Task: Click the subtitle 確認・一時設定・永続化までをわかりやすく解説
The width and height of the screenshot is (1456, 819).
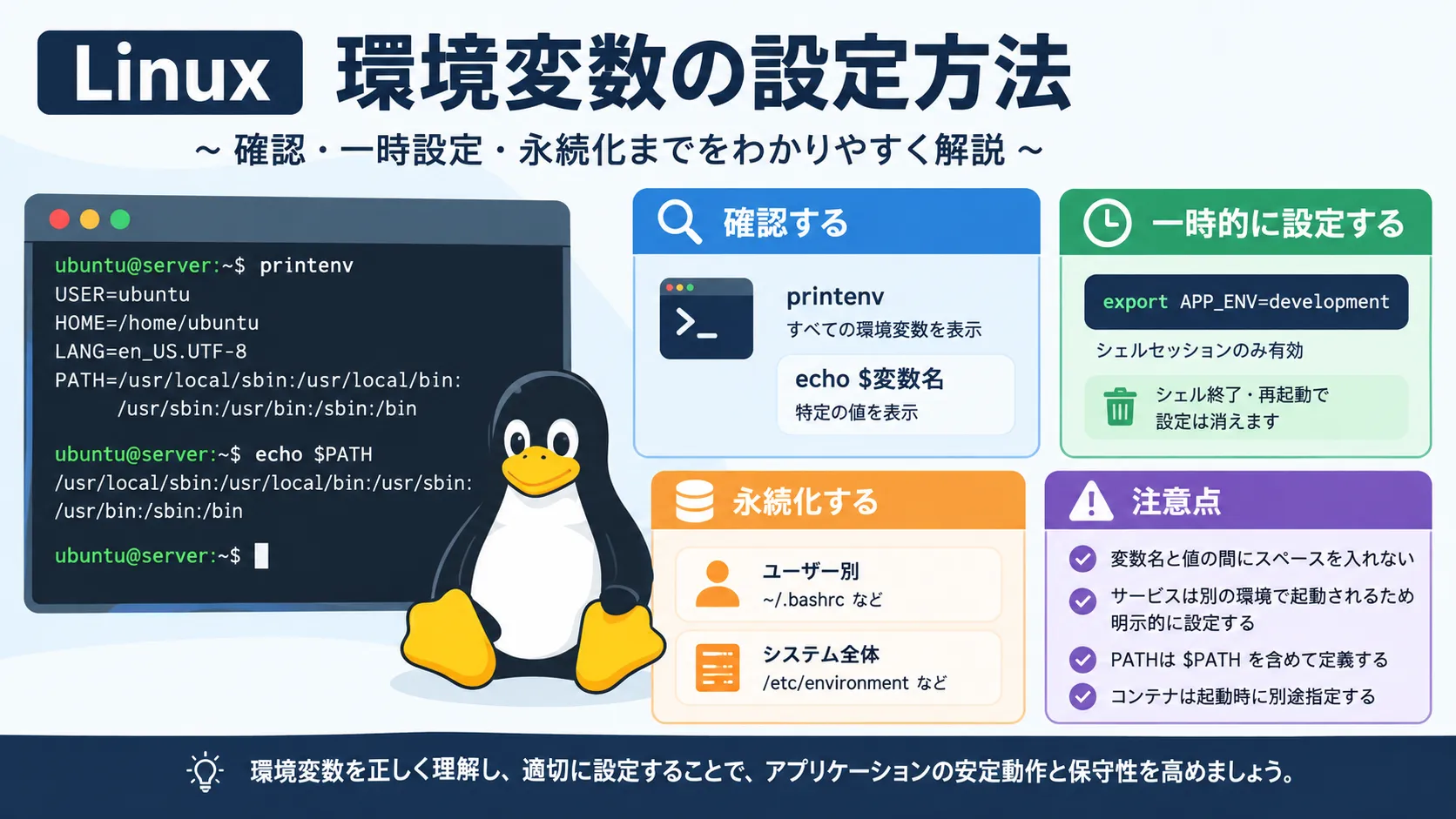Action: coord(619,151)
